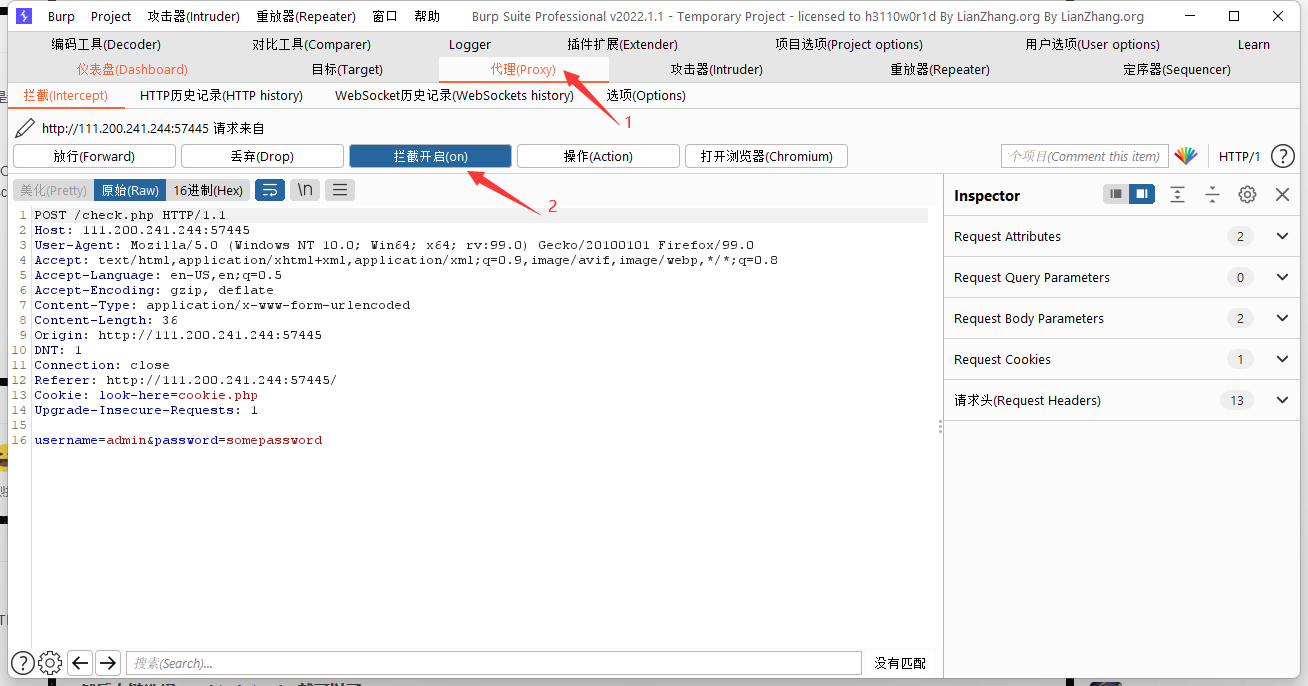The height and width of the screenshot is (686, 1308).
Task: Switch to the Comparer tab
Action: (311, 44)
